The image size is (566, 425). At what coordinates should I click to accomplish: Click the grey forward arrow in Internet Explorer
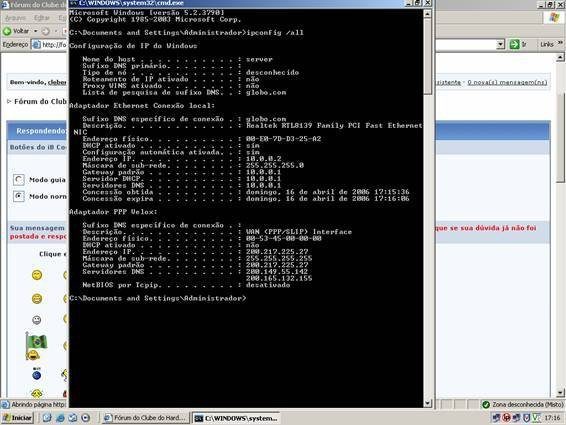(45, 31)
